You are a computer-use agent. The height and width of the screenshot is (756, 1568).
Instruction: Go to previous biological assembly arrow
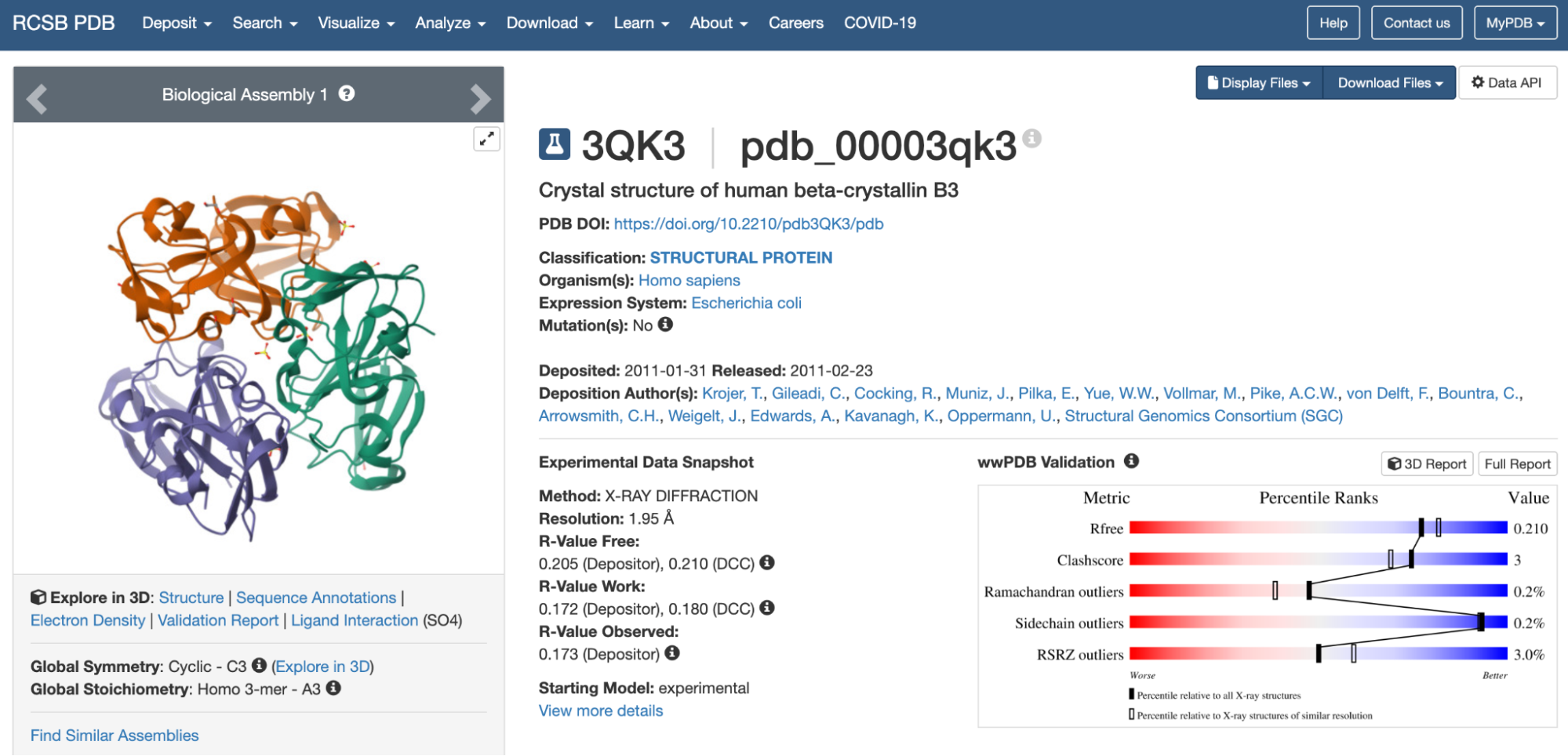click(x=37, y=99)
